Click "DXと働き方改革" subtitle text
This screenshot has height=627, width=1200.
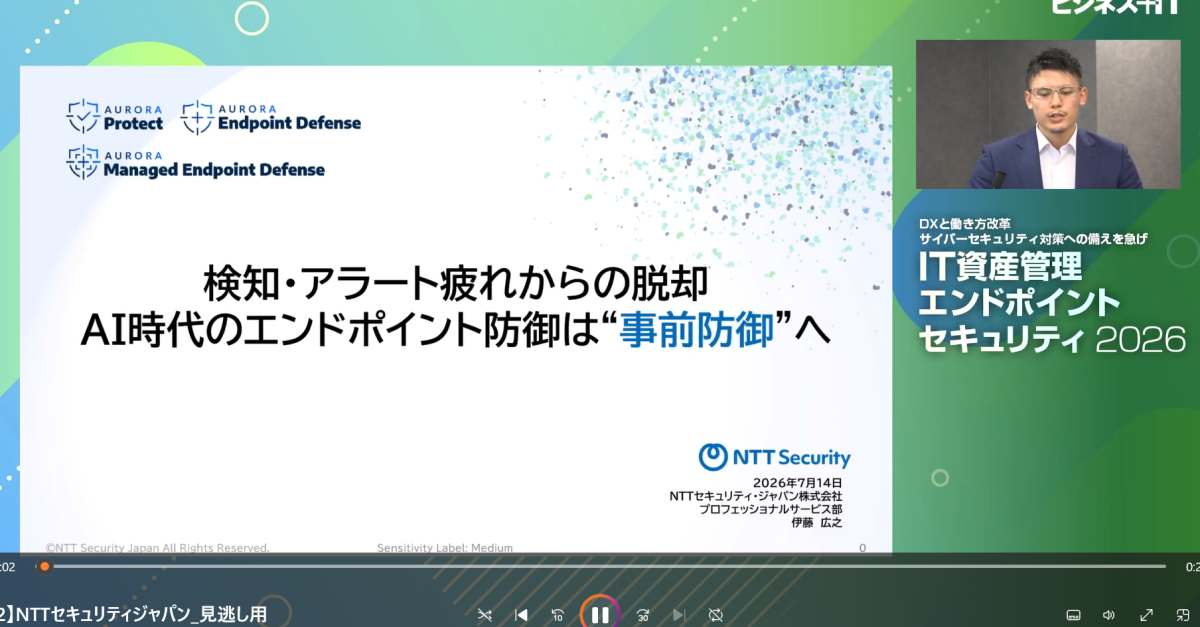tap(965, 224)
